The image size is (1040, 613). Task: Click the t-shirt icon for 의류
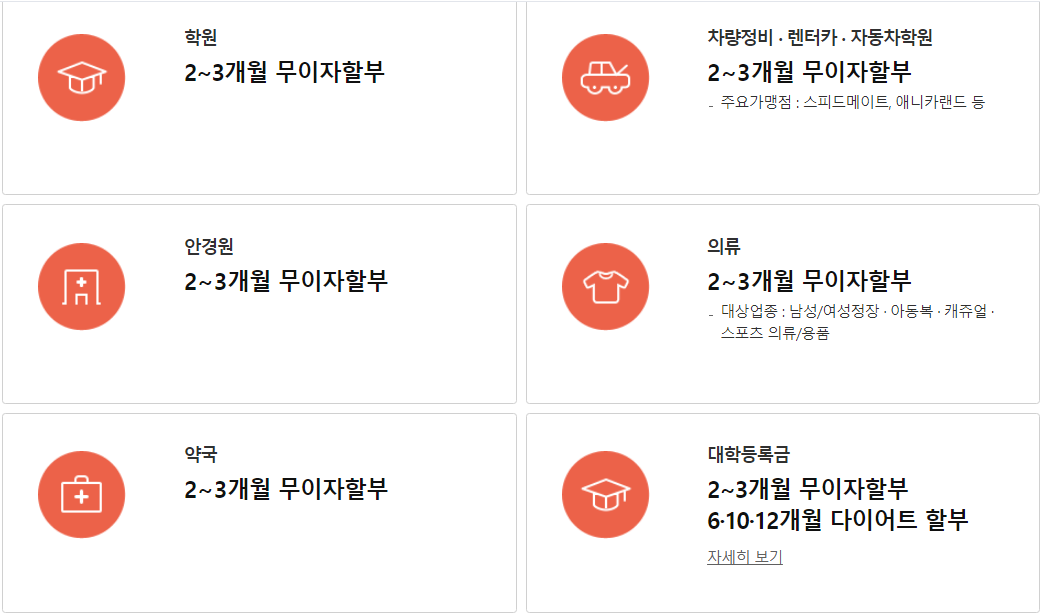pyautogui.click(x=606, y=287)
